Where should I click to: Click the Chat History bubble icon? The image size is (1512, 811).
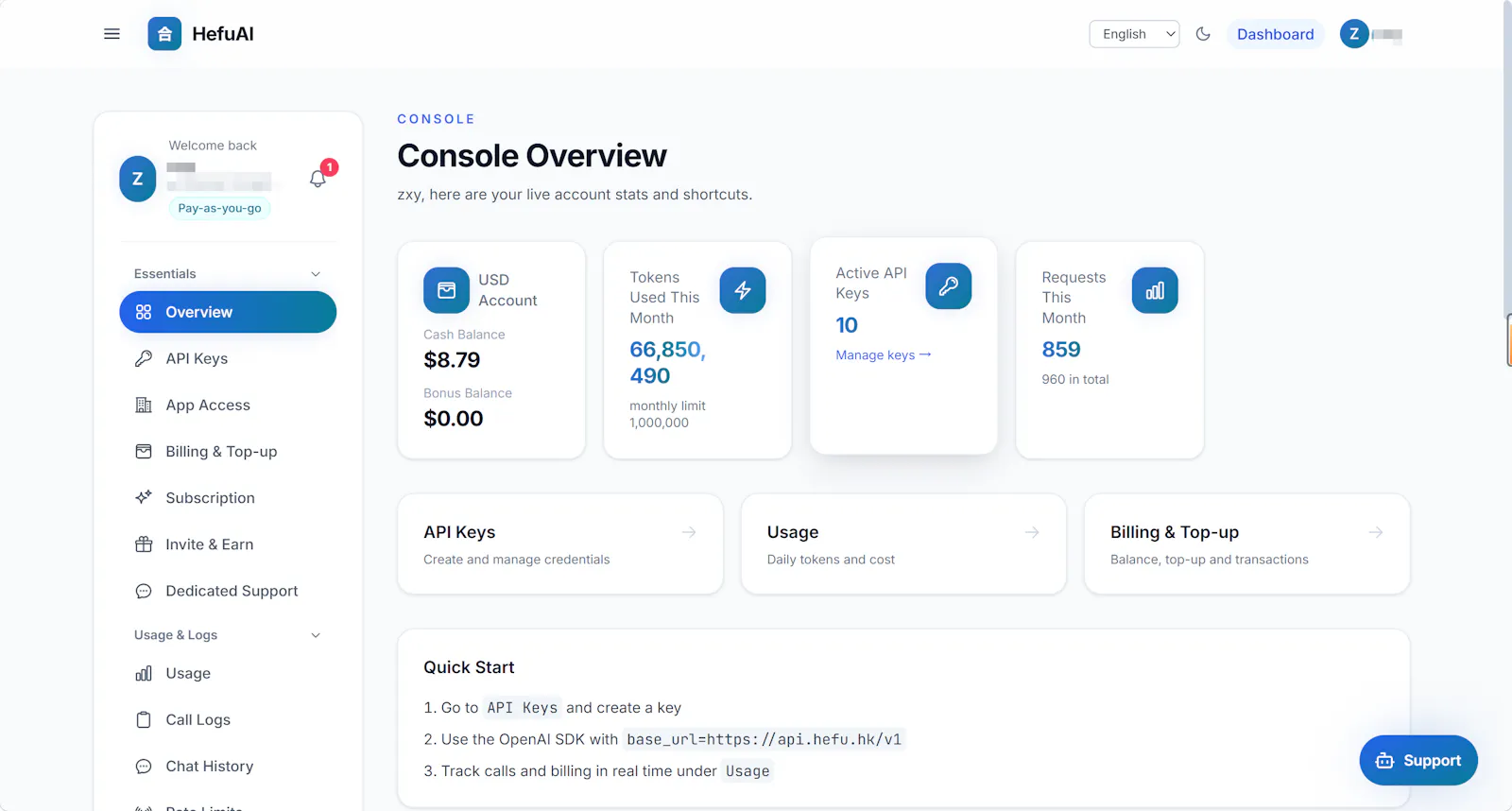144,766
